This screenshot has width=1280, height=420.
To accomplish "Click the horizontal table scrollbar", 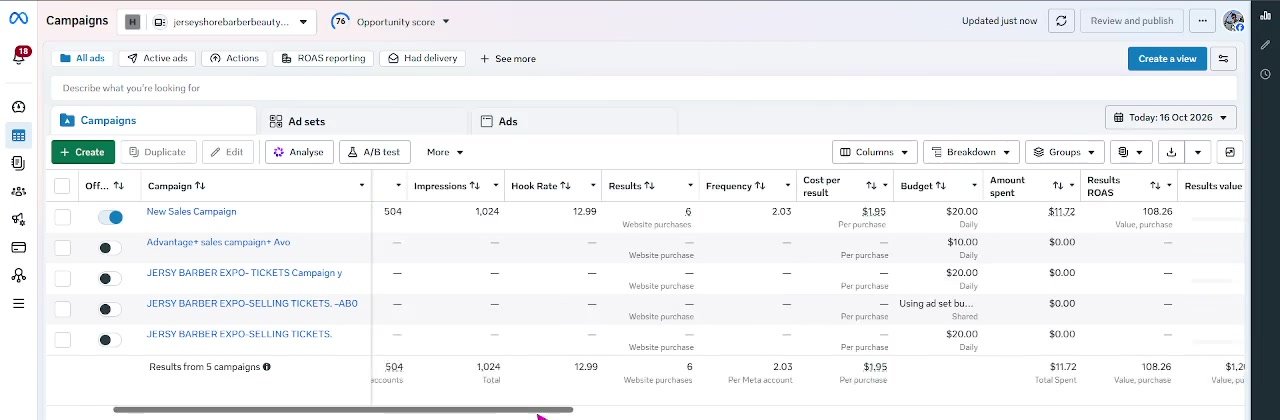I will [343, 409].
